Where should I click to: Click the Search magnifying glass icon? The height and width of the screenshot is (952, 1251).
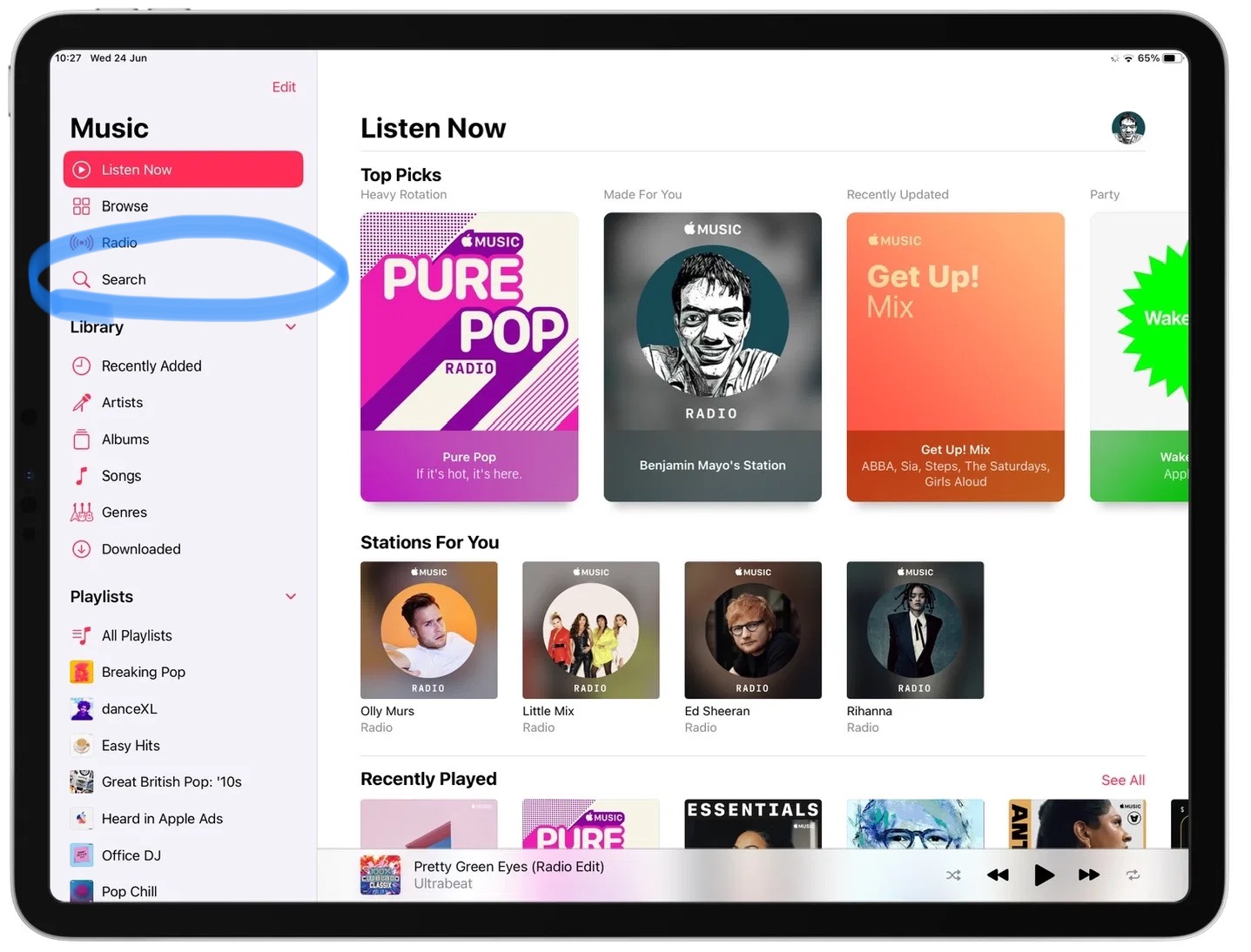(x=81, y=279)
